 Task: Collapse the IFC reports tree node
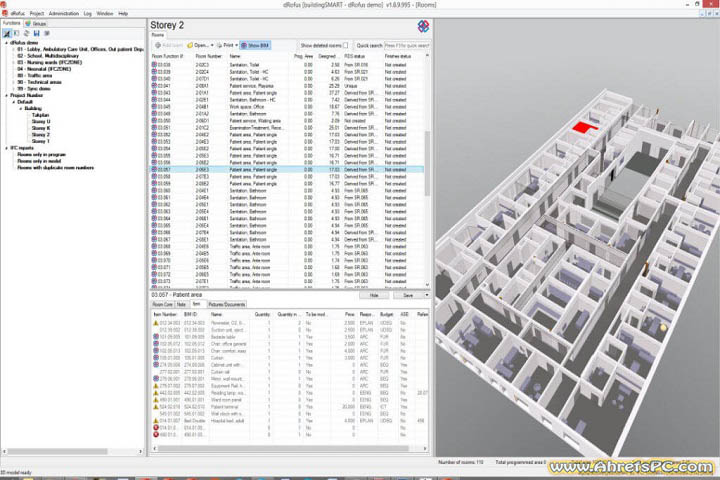tap(6, 148)
